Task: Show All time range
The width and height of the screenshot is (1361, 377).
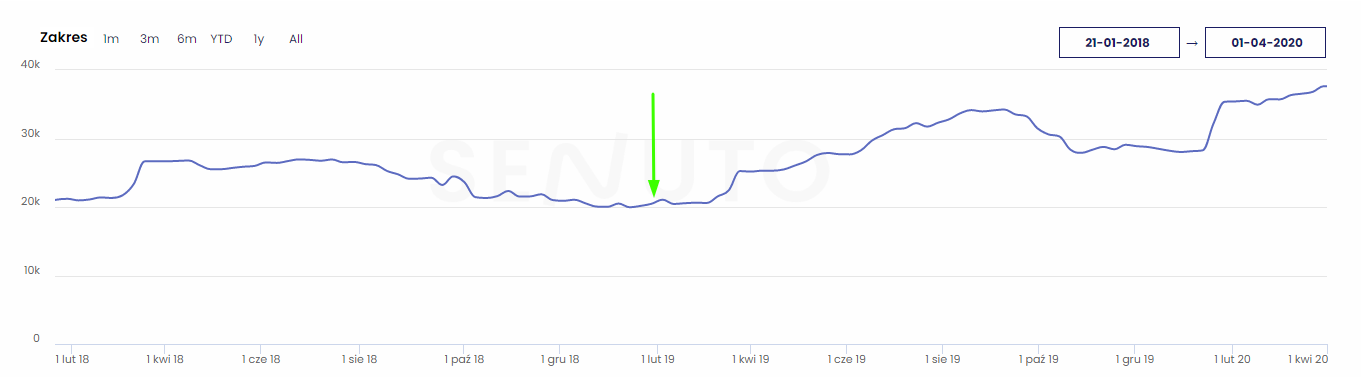Action: point(296,39)
